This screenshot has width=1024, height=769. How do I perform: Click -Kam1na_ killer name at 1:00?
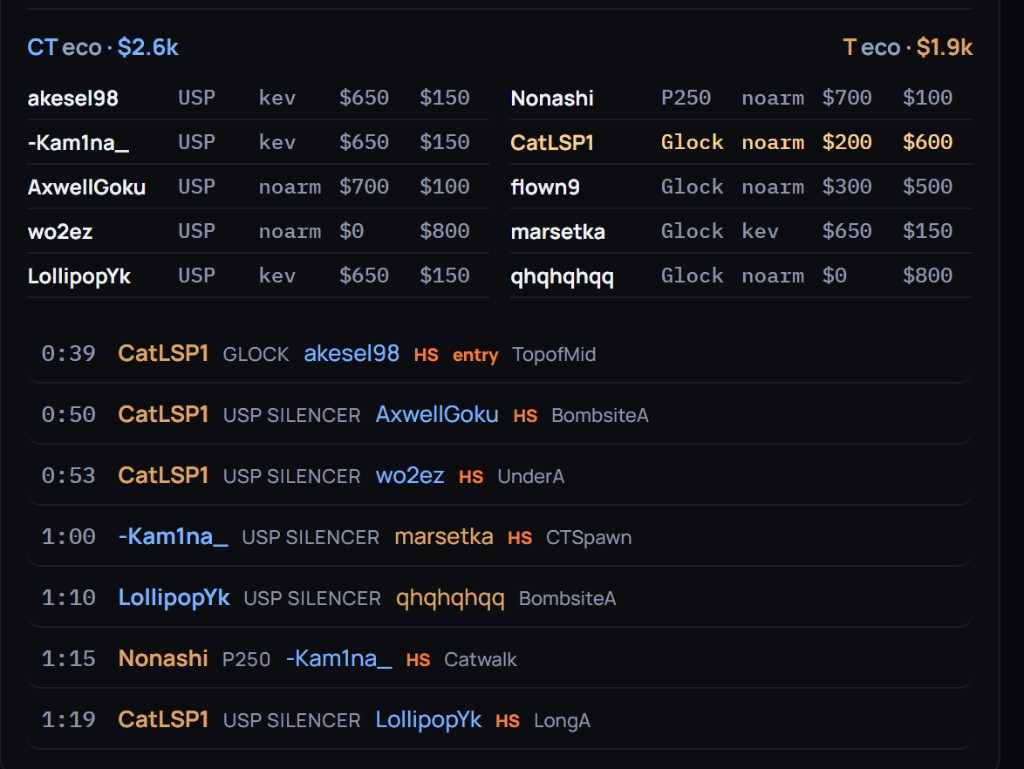coord(173,537)
